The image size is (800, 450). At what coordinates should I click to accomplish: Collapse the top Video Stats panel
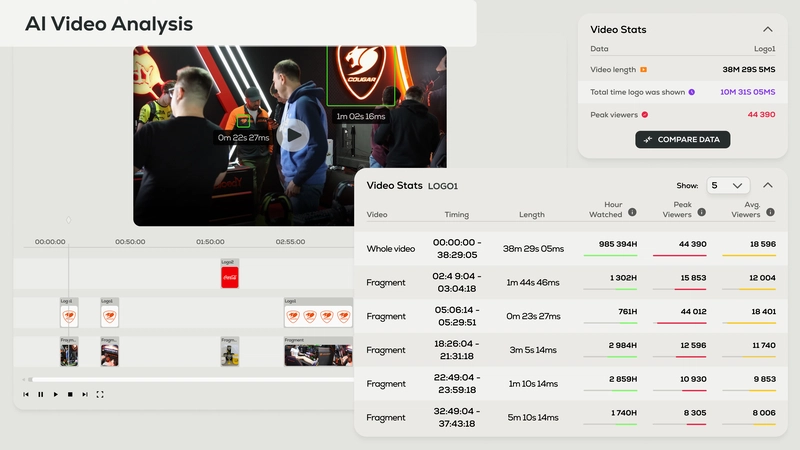point(768,30)
